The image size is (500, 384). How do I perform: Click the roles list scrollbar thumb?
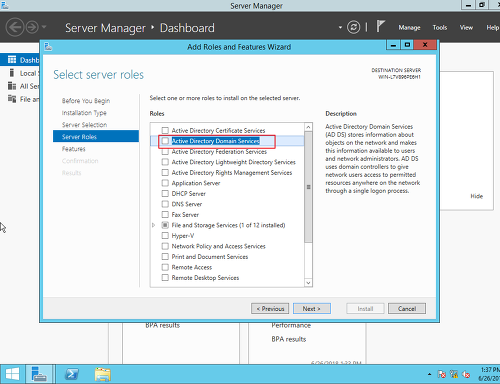point(308,187)
